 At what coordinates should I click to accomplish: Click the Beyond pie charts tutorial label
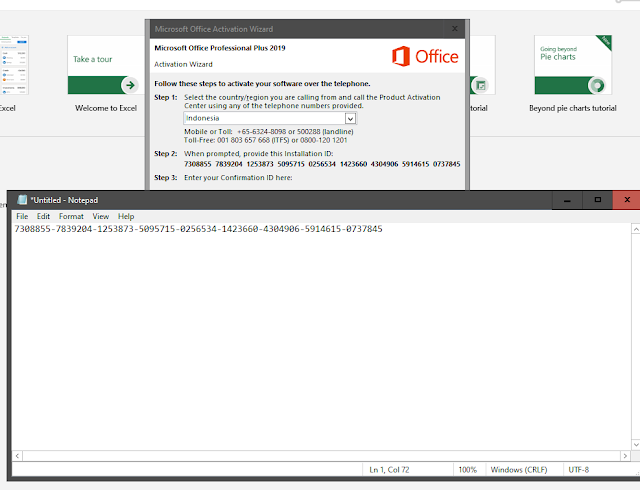click(573, 108)
